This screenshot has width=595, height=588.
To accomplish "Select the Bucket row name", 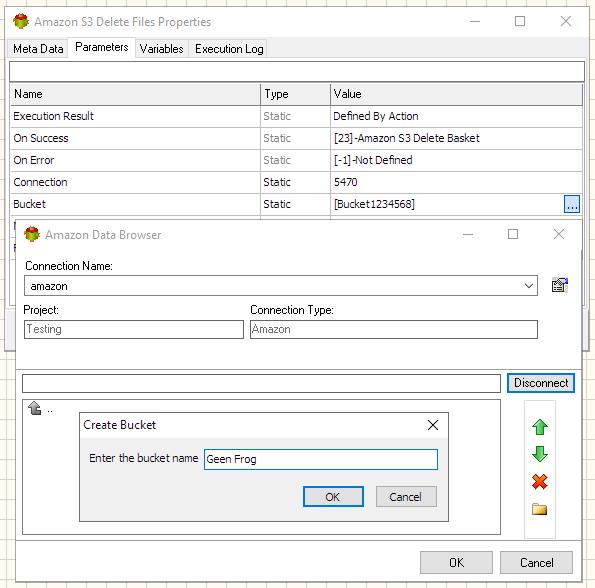I will pos(30,204).
